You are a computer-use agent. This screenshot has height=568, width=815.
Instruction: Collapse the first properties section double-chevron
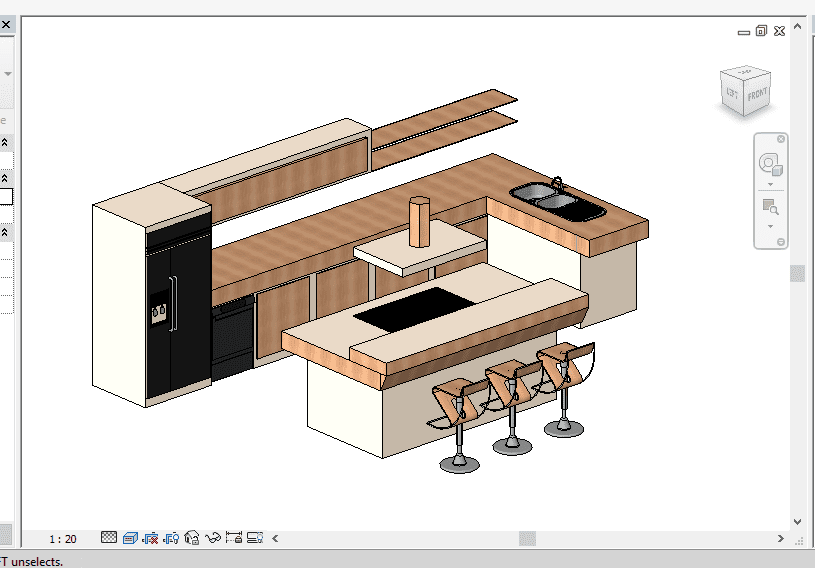[x=5, y=142]
